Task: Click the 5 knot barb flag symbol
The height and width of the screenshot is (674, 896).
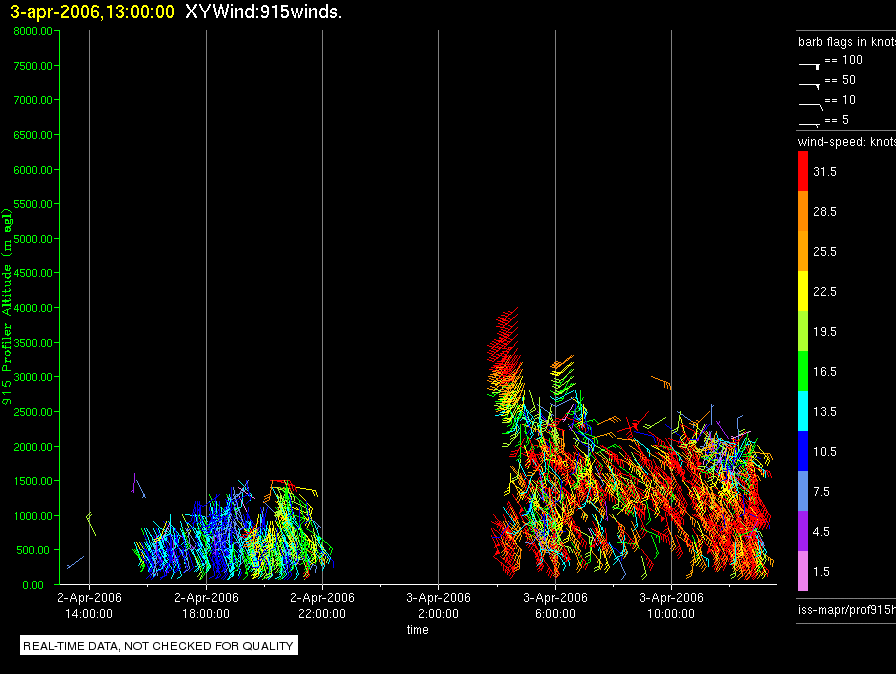Action: 810,124
